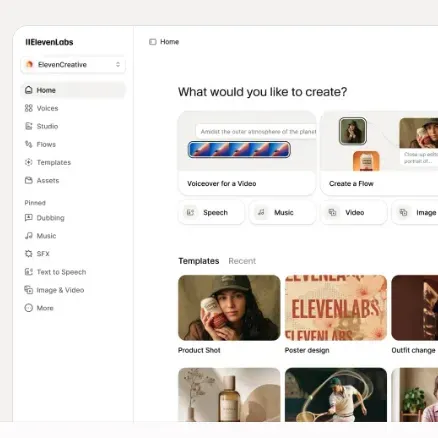Screen dimensions: 438x438
Task: Click the portrait node in Create a Flow card
Action: coord(353,131)
